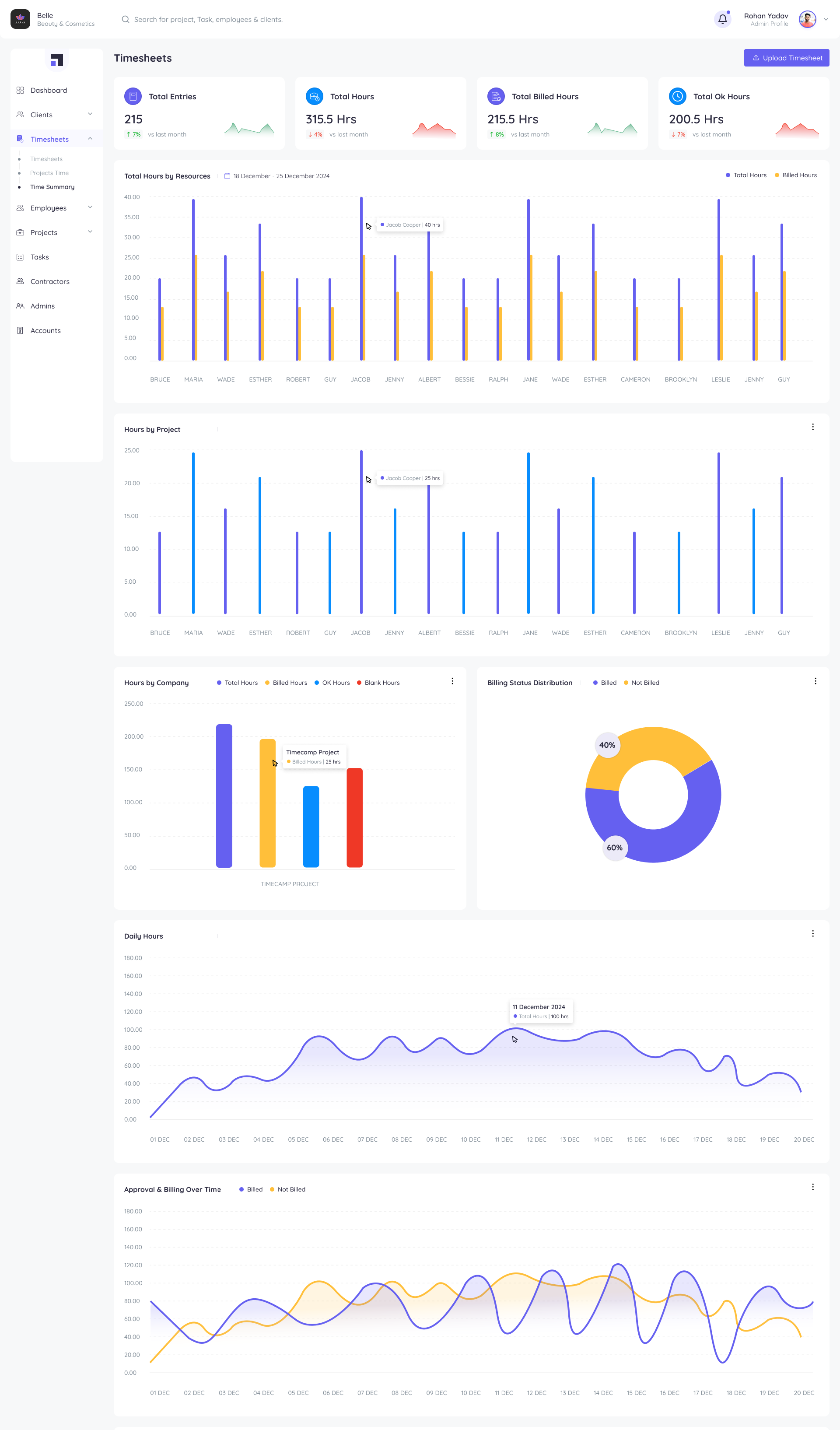The image size is (840, 1430).
Task: Toggle the Billed Hours legend on the resources chart
Action: pos(795,175)
